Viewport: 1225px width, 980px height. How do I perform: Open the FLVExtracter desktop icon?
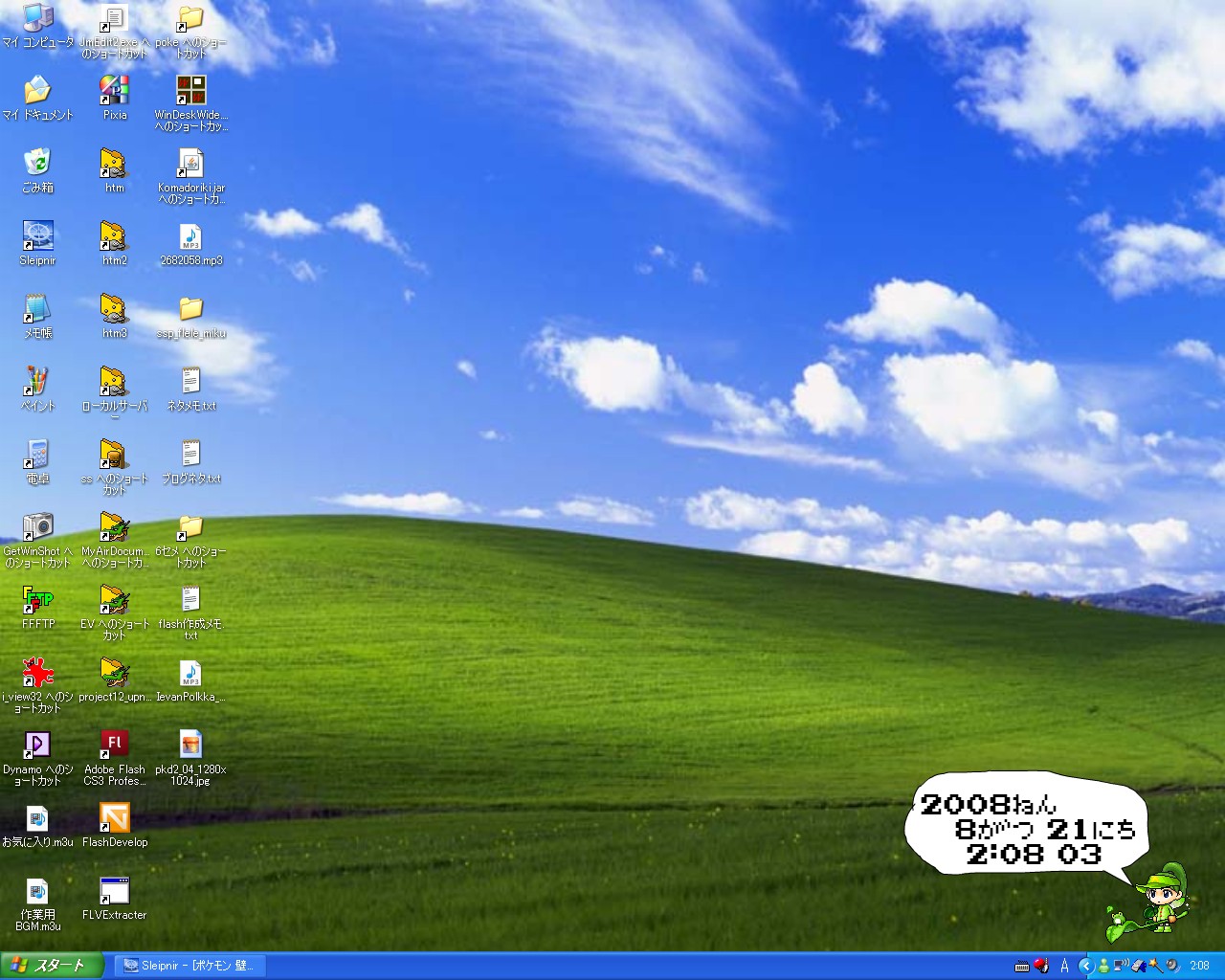coord(114,892)
